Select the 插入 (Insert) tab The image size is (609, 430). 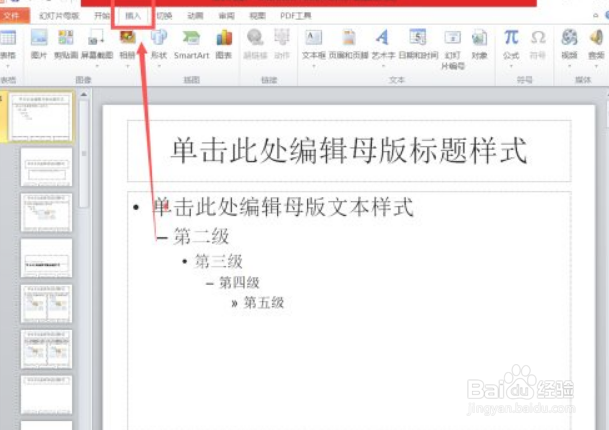(133, 16)
